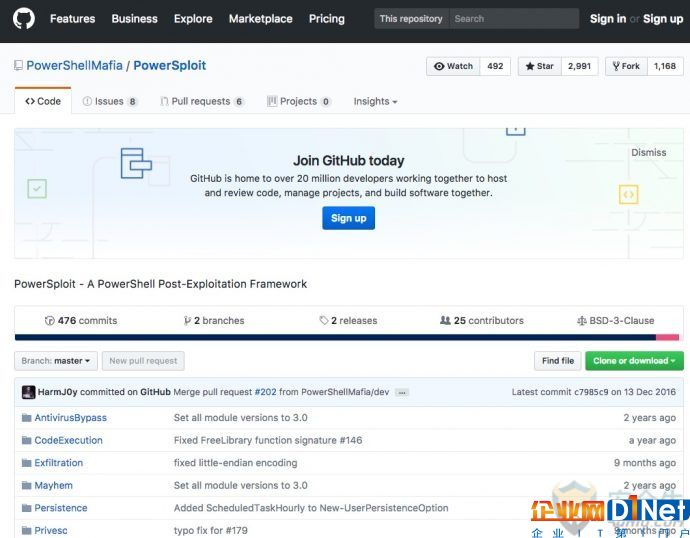Open the Mayhem folder
The image size is (690, 538).
tap(53, 486)
